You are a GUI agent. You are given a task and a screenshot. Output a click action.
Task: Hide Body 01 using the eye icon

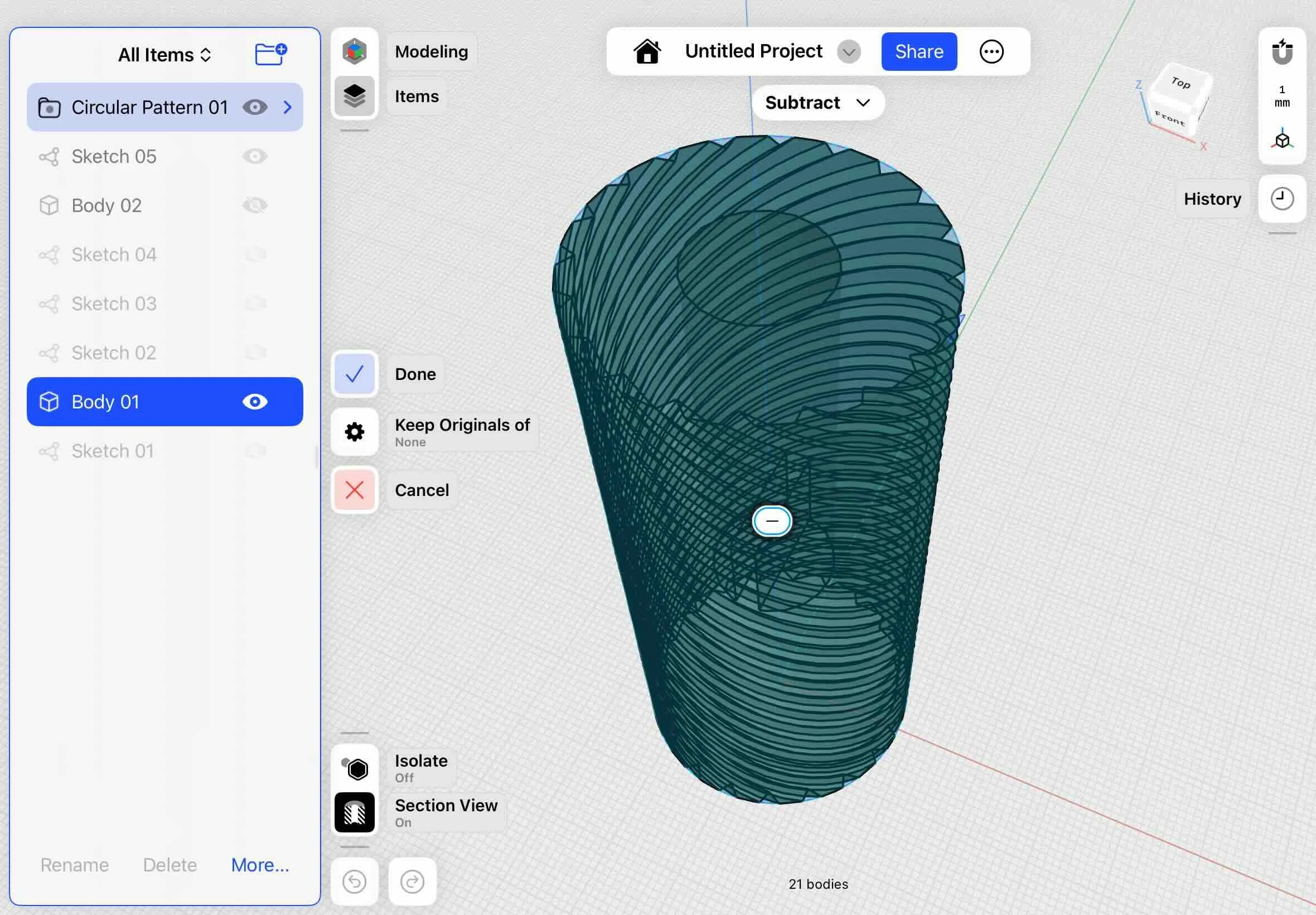coord(255,402)
